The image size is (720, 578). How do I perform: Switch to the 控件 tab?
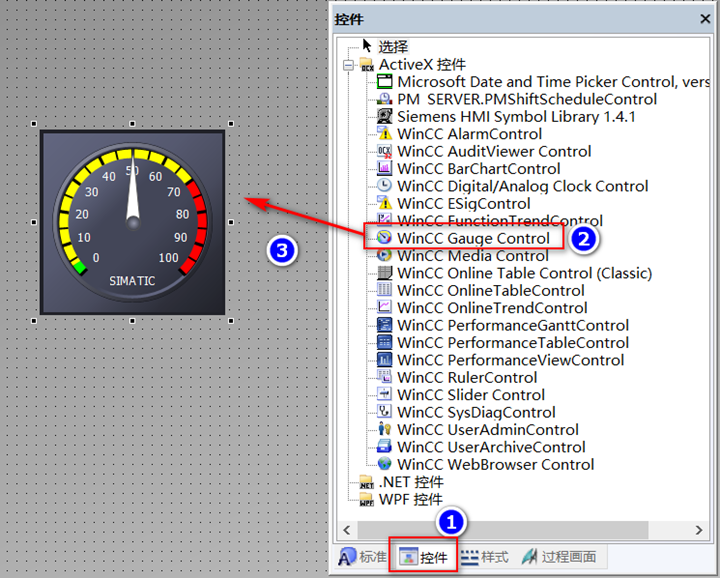pyautogui.click(x=423, y=557)
